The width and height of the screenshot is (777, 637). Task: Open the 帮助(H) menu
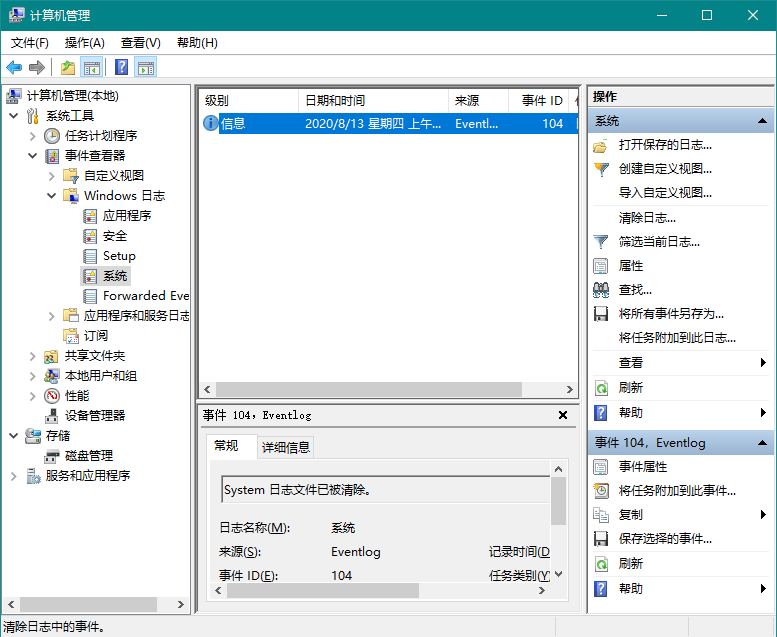[197, 43]
